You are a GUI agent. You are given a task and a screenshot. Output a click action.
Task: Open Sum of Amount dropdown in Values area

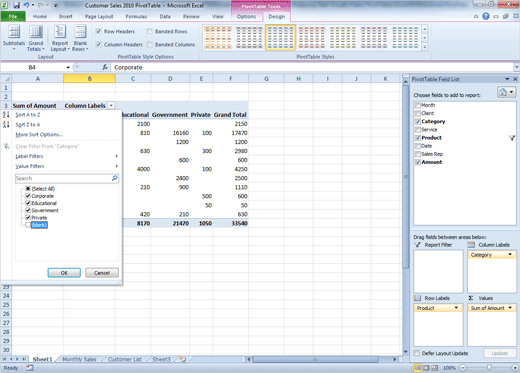[x=510, y=308]
